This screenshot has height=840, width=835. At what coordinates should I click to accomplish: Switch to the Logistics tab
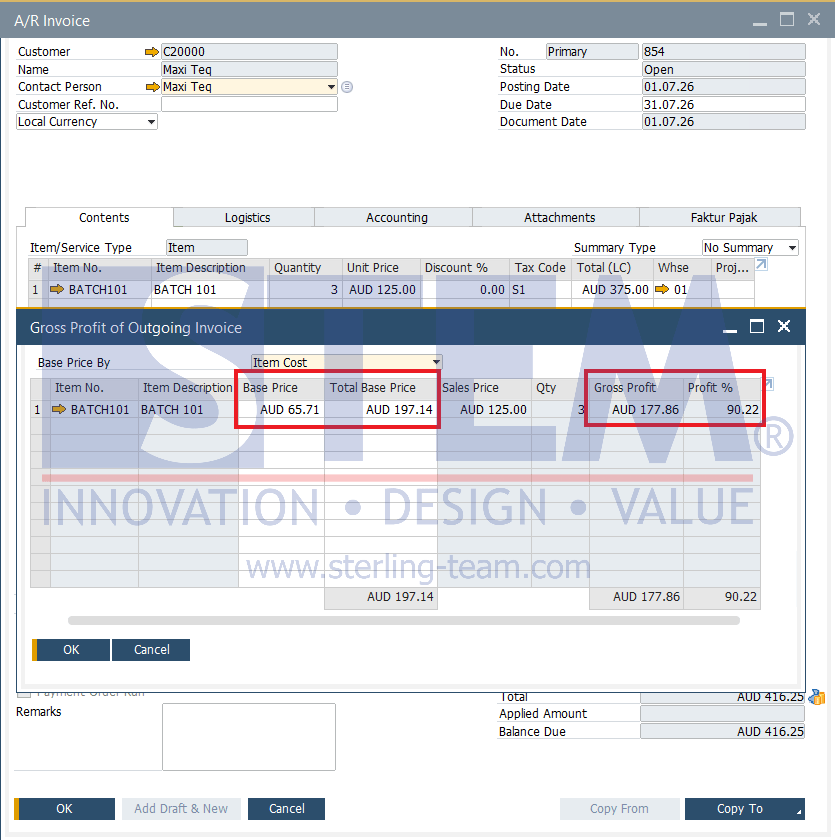point(247,218)
